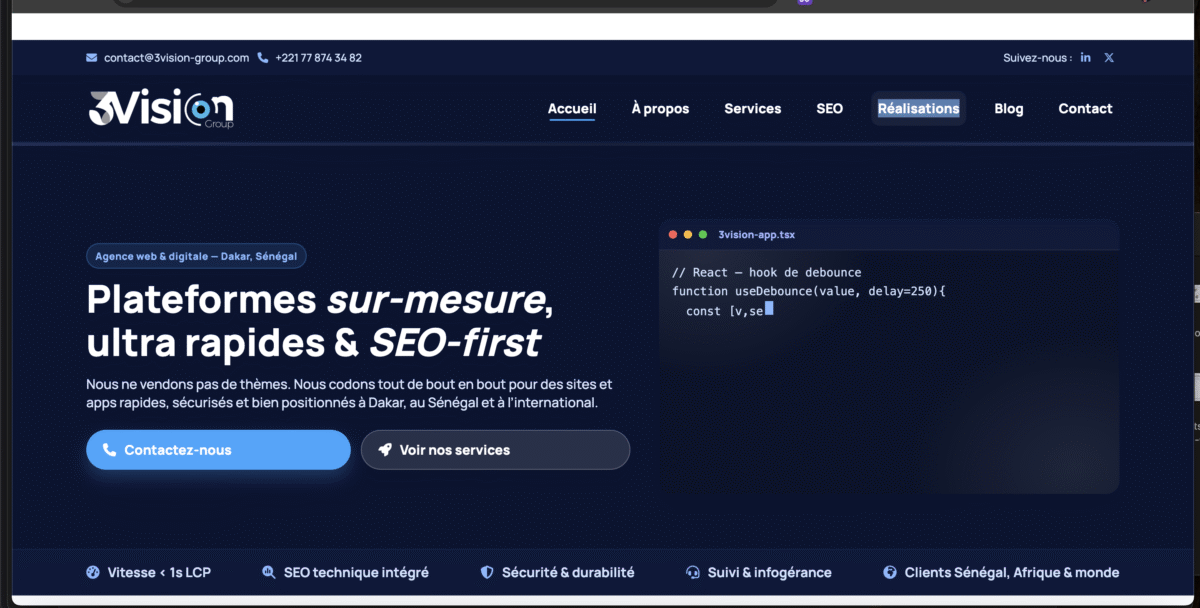Click the headset icon beside Suivi & infogérance

(x=692, y=573)
